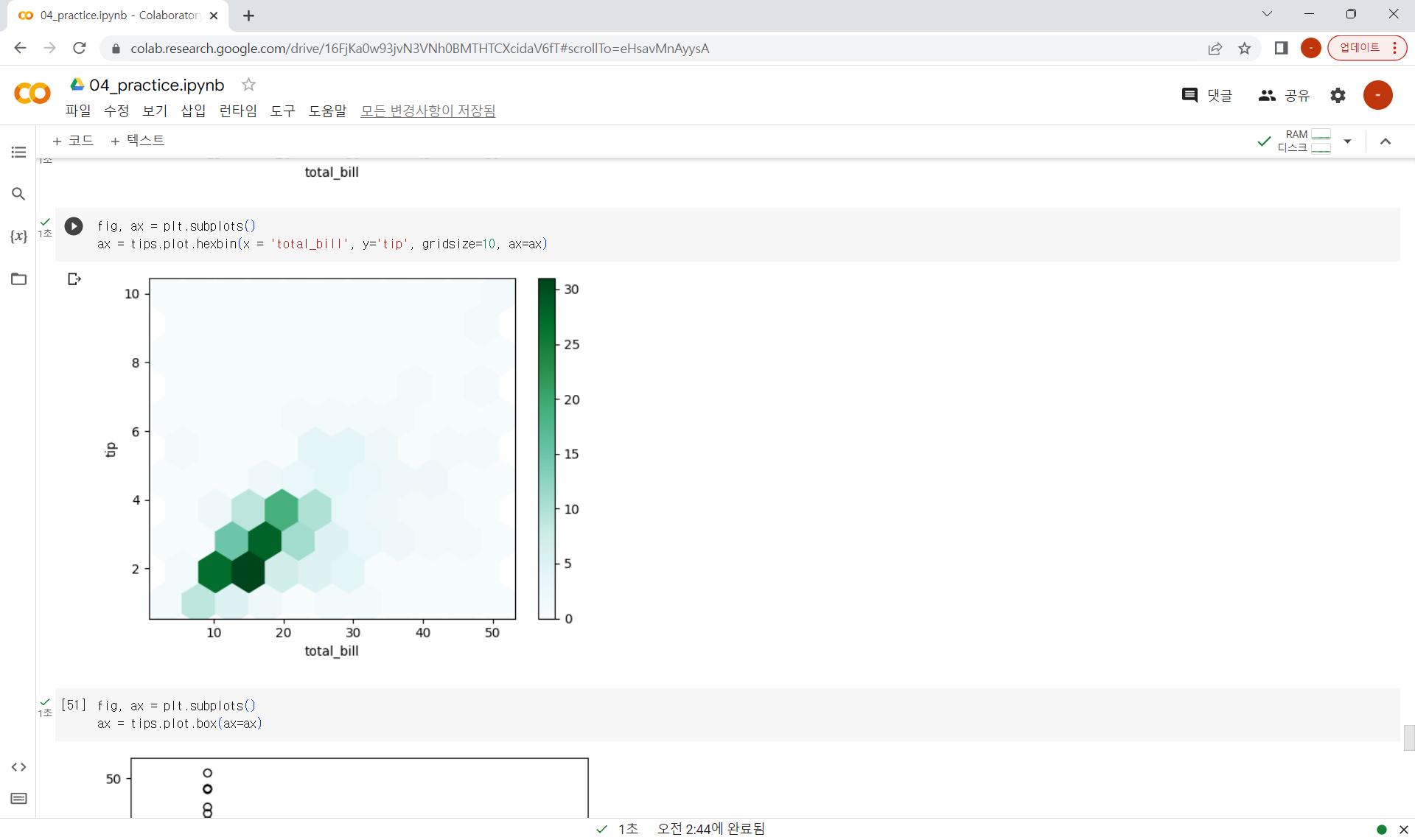Toggle the browser side panel

[1281, 49]
